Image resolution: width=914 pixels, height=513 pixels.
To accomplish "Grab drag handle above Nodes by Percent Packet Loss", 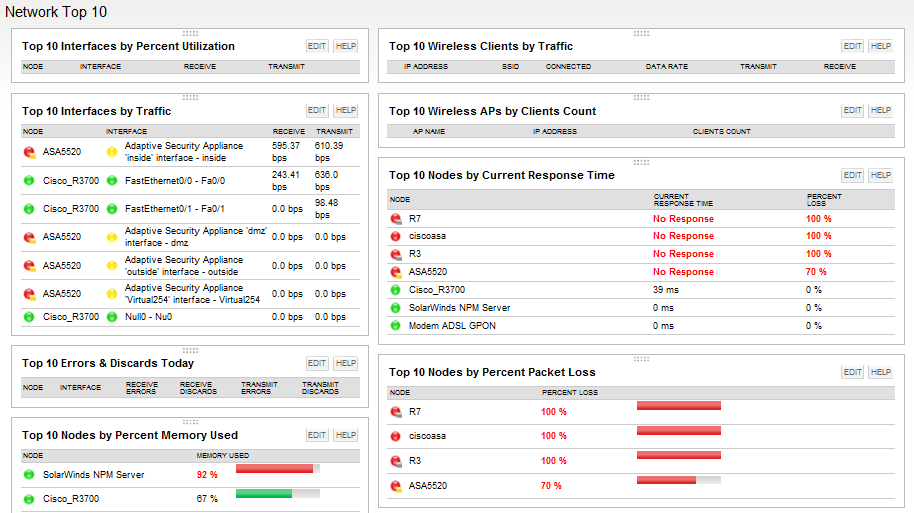I will [641, 359].
